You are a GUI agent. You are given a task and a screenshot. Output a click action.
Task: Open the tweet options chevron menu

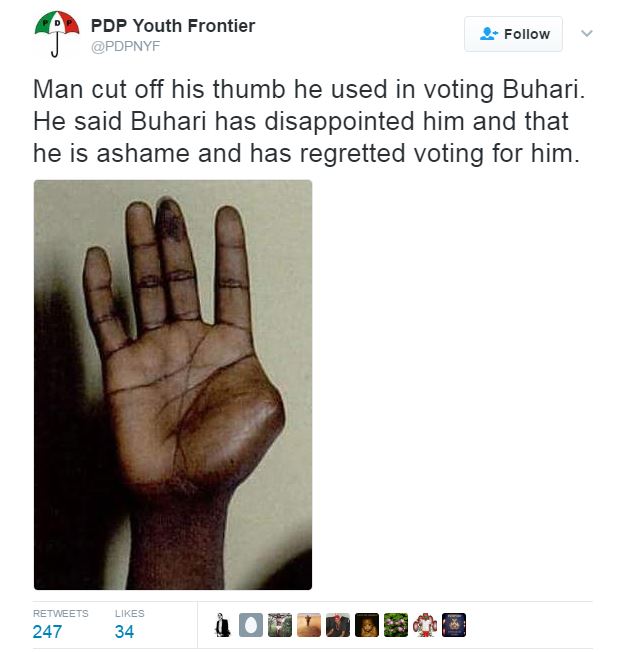point(587,34)
